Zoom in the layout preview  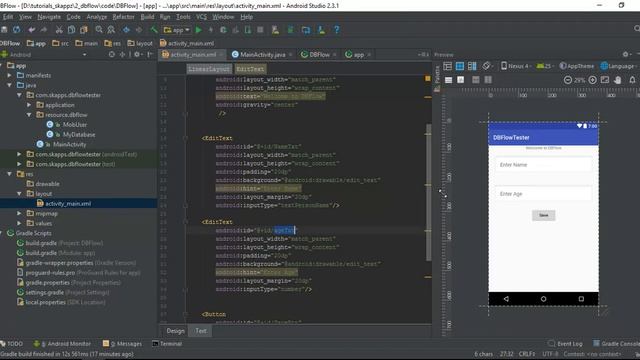[593, 80]
